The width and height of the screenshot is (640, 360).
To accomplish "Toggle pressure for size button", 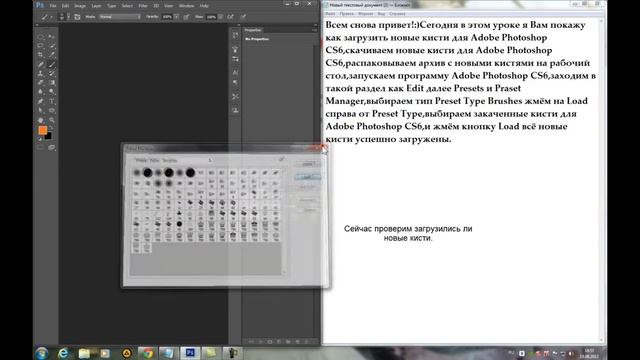I will (x=243, y=17).
